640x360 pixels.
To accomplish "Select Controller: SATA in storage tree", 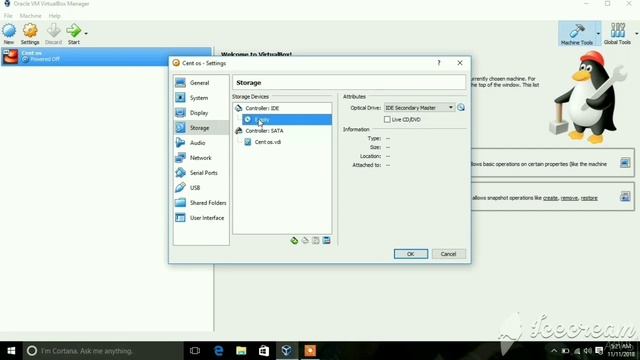I will point(264,131).
